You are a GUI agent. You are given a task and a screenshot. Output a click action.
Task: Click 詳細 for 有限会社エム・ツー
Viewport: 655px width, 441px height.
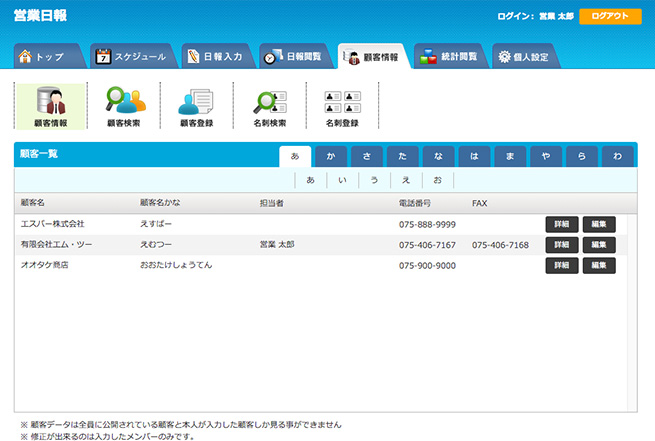pos(562,245)
